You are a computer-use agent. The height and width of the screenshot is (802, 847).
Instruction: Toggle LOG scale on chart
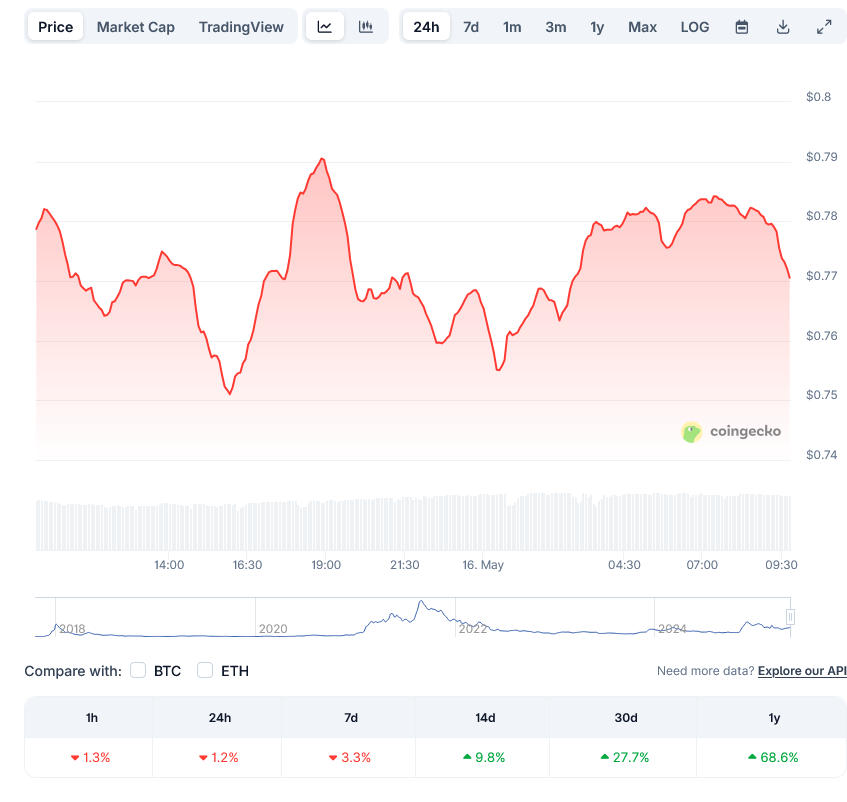click(694, 27)
